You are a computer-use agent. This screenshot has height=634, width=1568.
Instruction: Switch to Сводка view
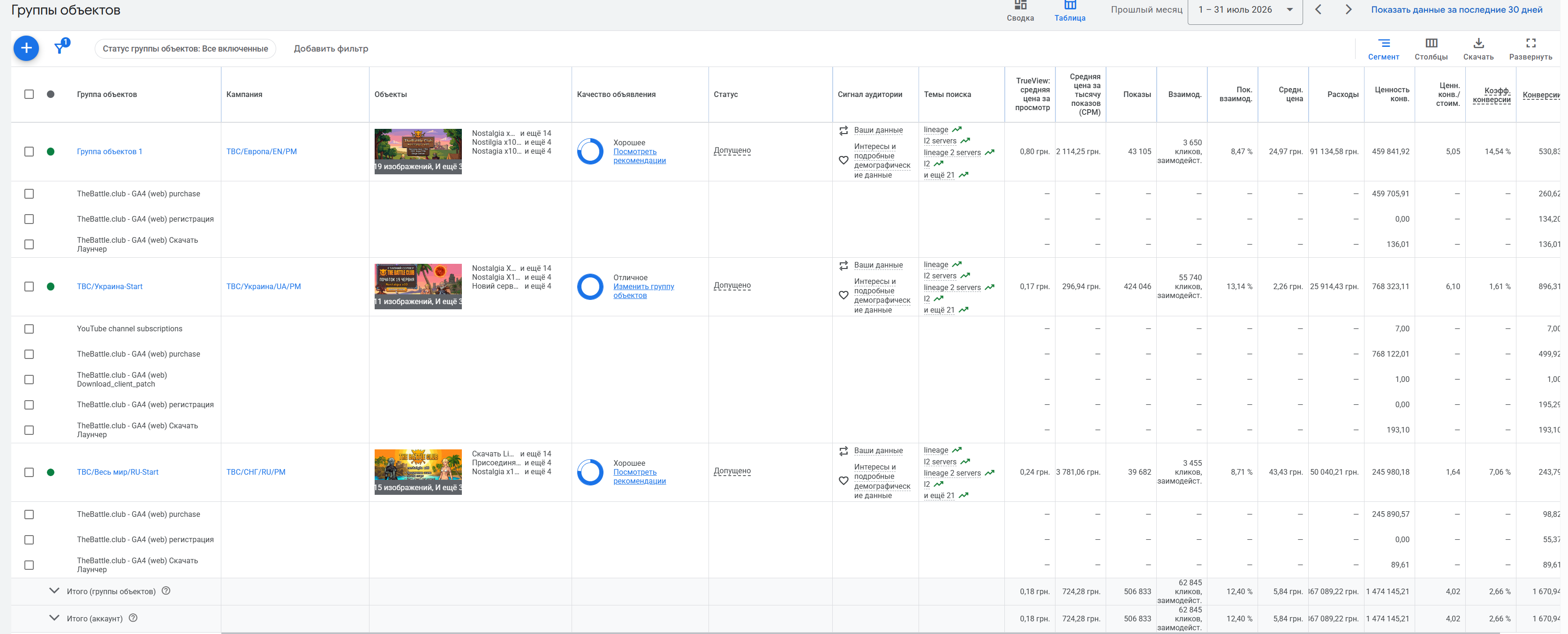click(x=1020, y=11)
